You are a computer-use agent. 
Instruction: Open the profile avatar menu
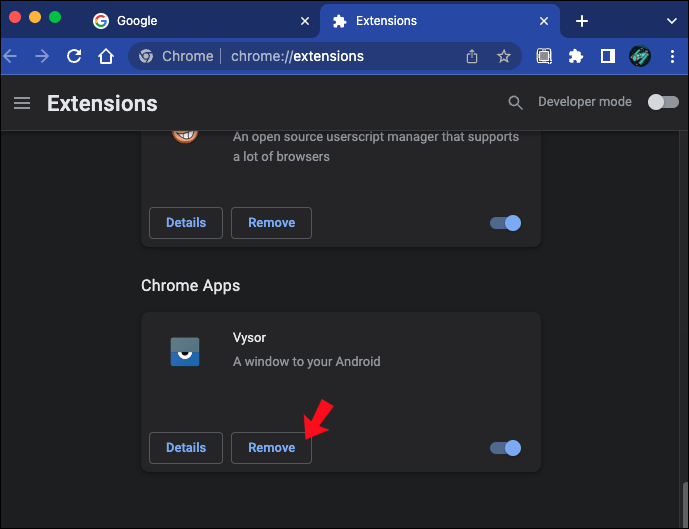(640, 56)
